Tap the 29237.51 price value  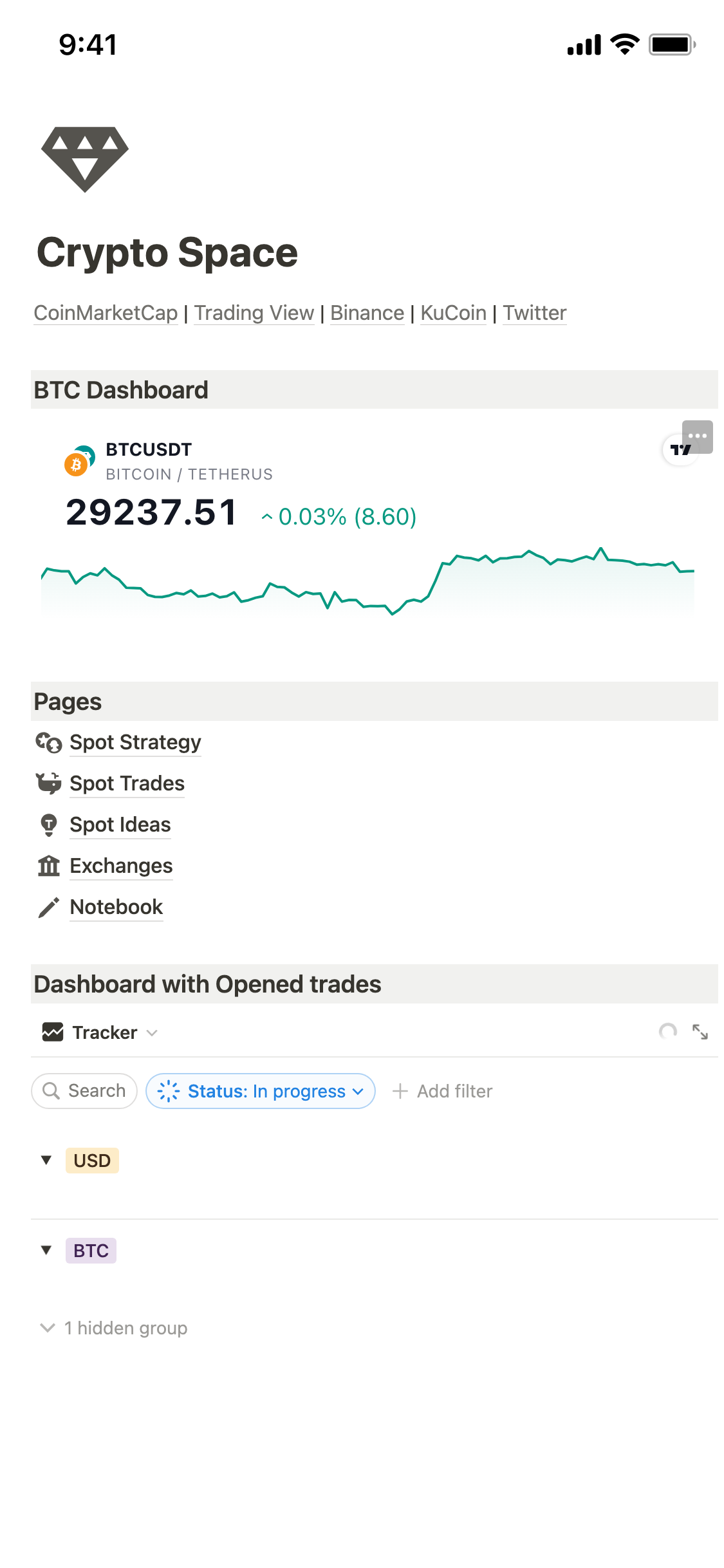tap(151, 513)
